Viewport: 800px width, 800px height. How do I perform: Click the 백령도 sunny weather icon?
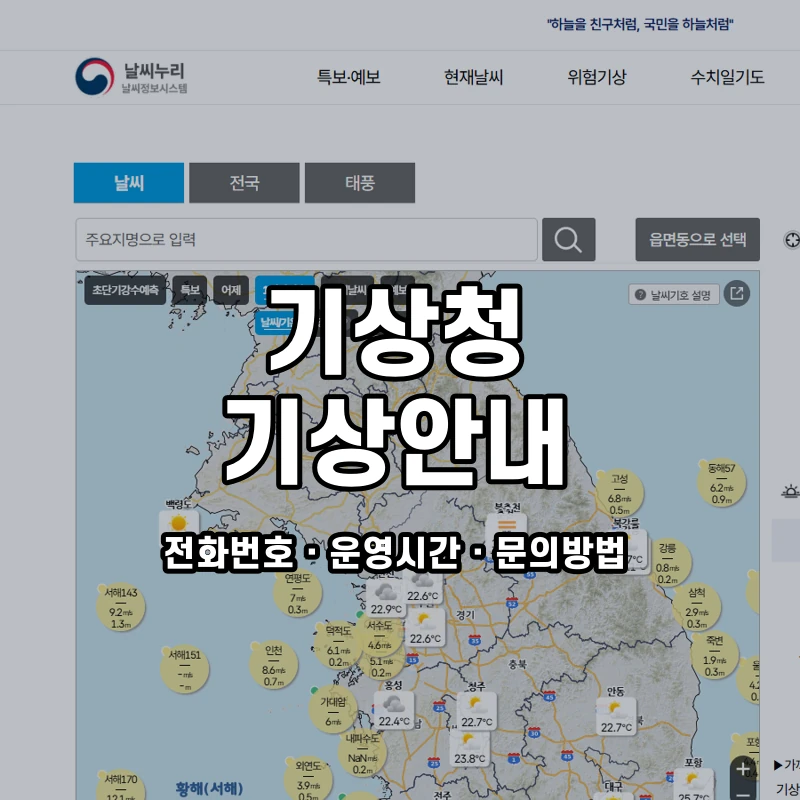click(x=179, y=523)
